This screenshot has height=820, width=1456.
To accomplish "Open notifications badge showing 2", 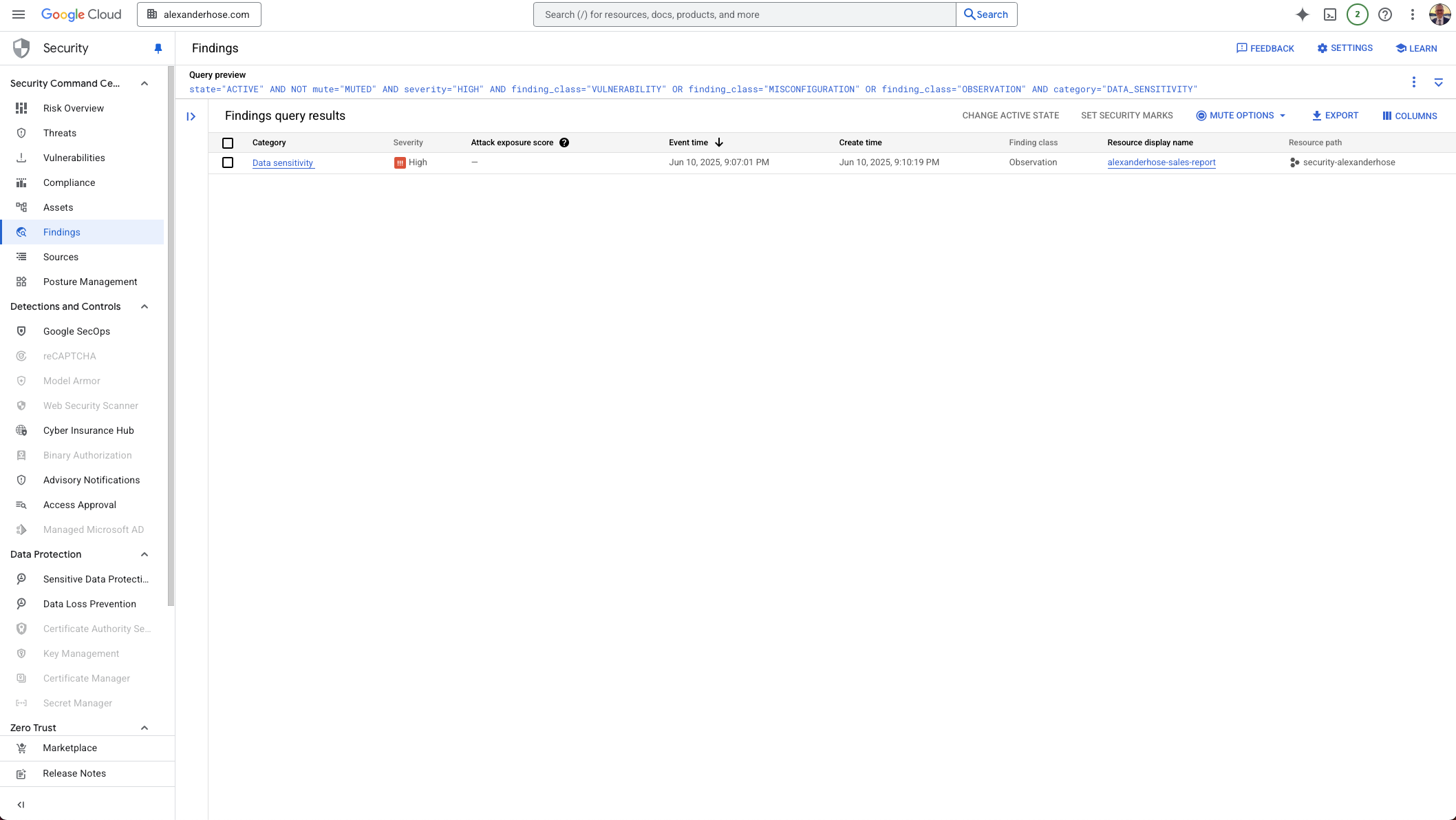I will tap(1357, 14).
